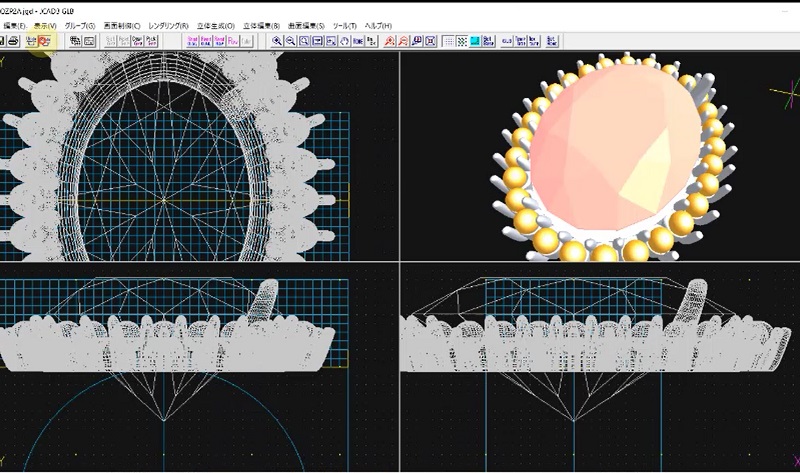Toggle the cyan grid fill display
Viewport: 800px width, 473px height.
pyautogui.click(x=475, y=41)
